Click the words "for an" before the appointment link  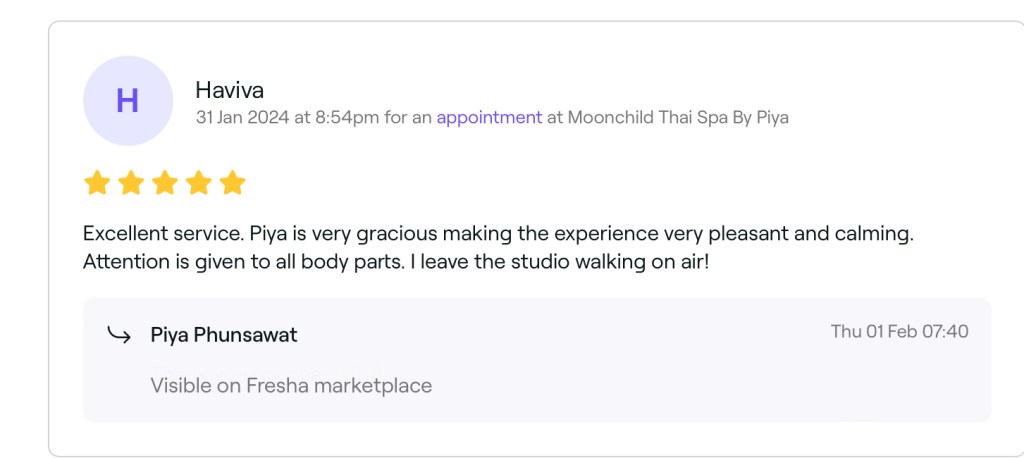coord(408,117)
